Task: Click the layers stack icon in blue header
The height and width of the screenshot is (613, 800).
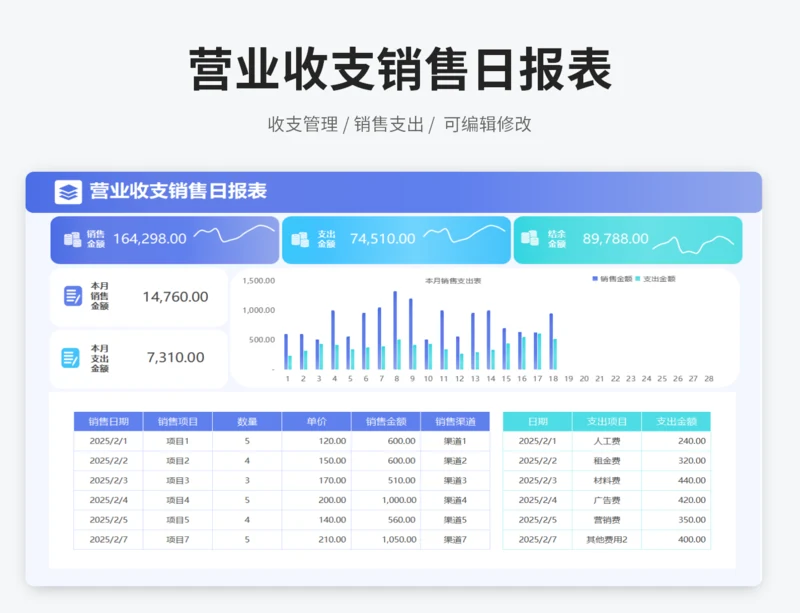Action: click(68, 192)
